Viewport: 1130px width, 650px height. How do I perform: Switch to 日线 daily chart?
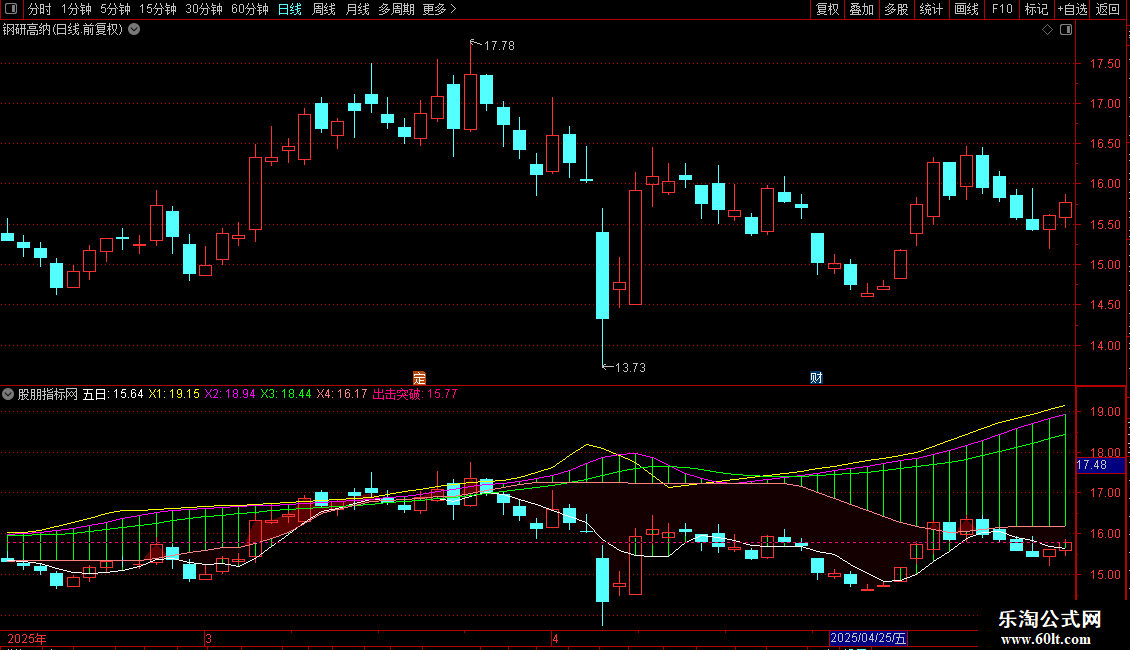coord(290,9)
